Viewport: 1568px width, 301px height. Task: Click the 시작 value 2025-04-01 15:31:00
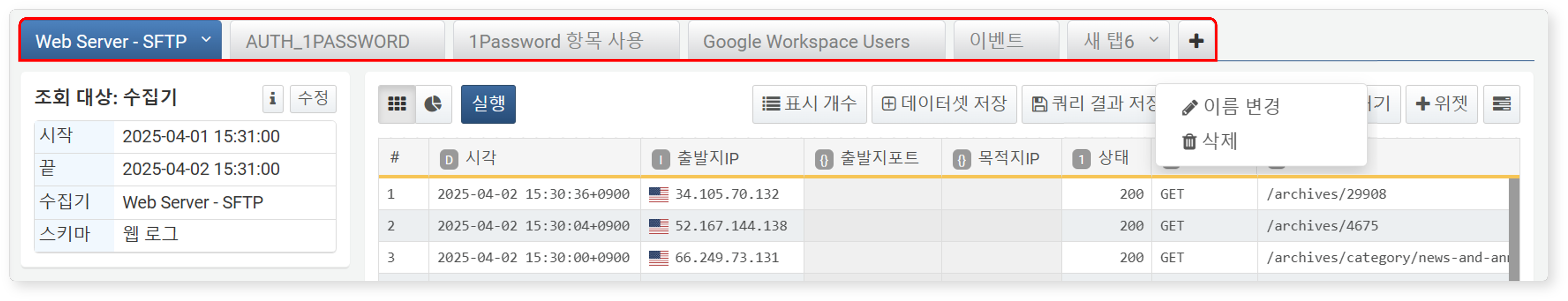(202, 136)
